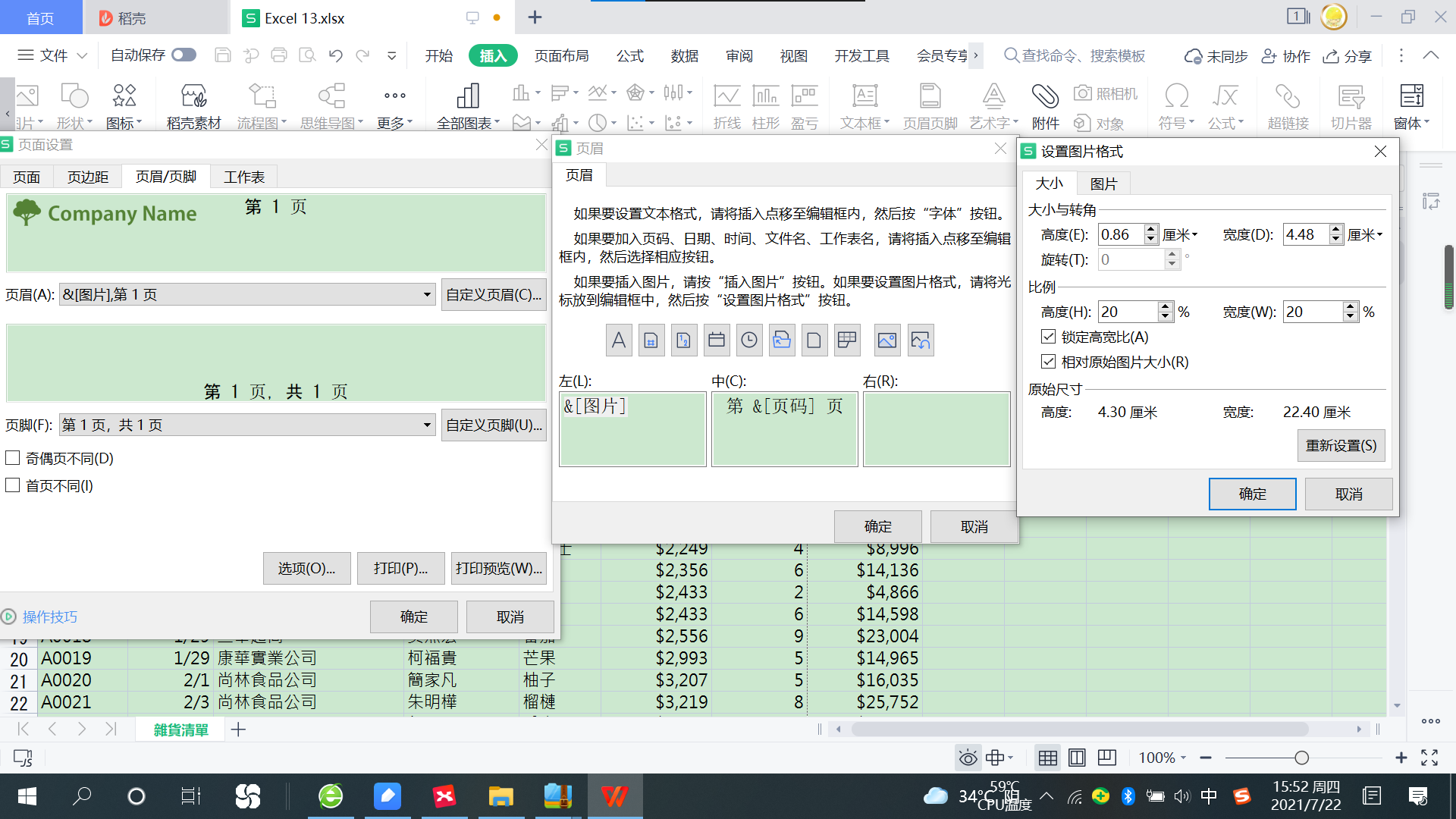Open height unit dropdown (厘米)
The image size is (1456, 819).
coord(1181,235)
